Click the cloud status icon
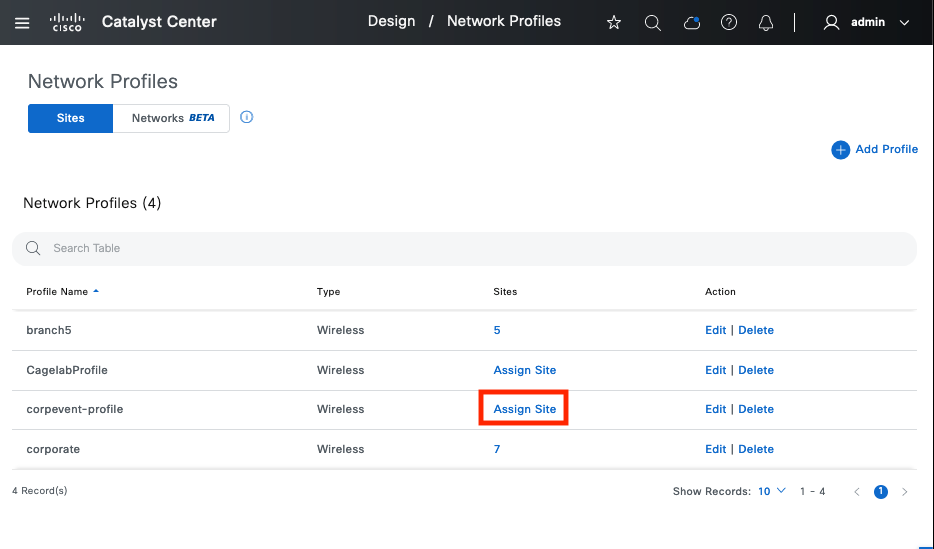Image resolution: width=934 pixels, height=549 pixels. pyautogui.click(x=691, y=22)
